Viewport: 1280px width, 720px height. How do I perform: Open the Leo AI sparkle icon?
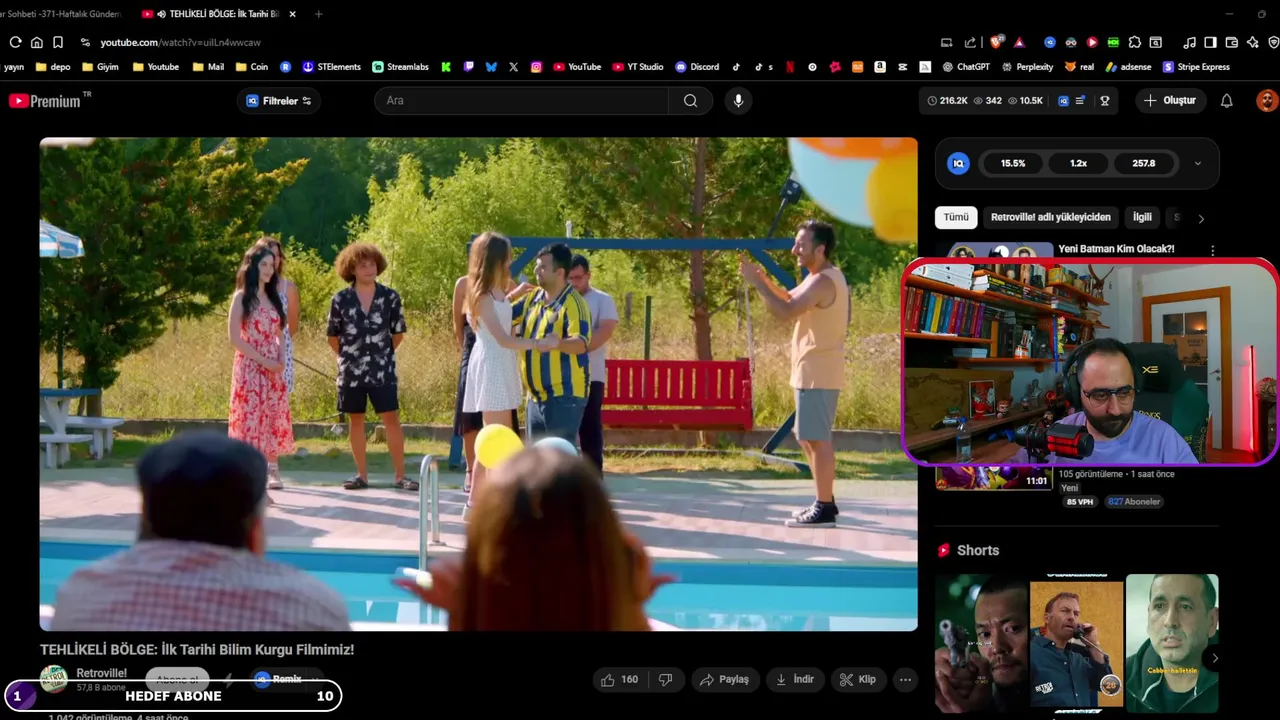1252,42
